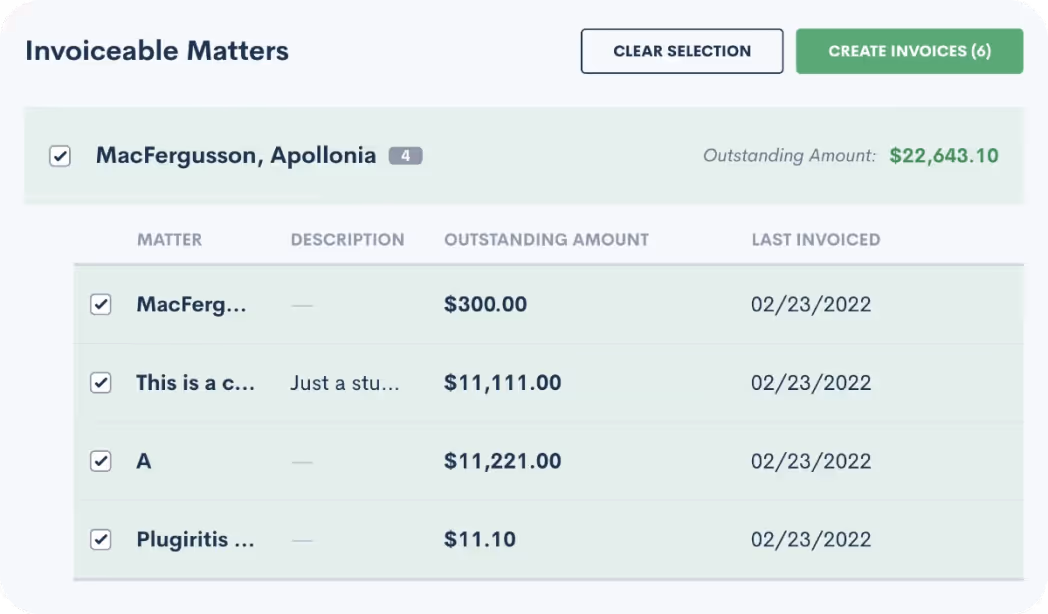Open client MacFergusson, Apollonia
This screenshot has width=1048, height=614.
235,155
